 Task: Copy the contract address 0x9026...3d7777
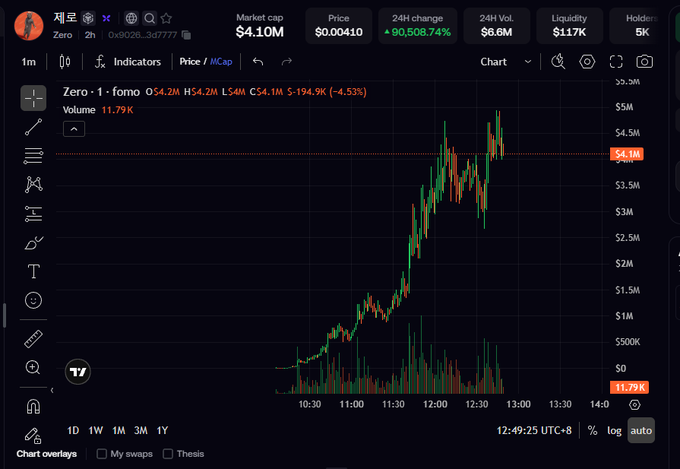pos(186,35)
